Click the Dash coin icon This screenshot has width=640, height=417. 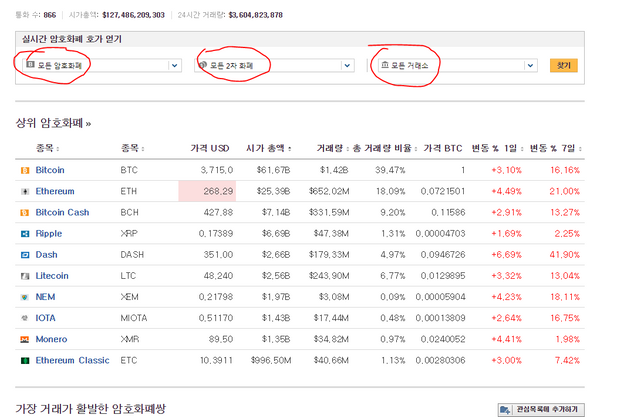click(25, 255)
